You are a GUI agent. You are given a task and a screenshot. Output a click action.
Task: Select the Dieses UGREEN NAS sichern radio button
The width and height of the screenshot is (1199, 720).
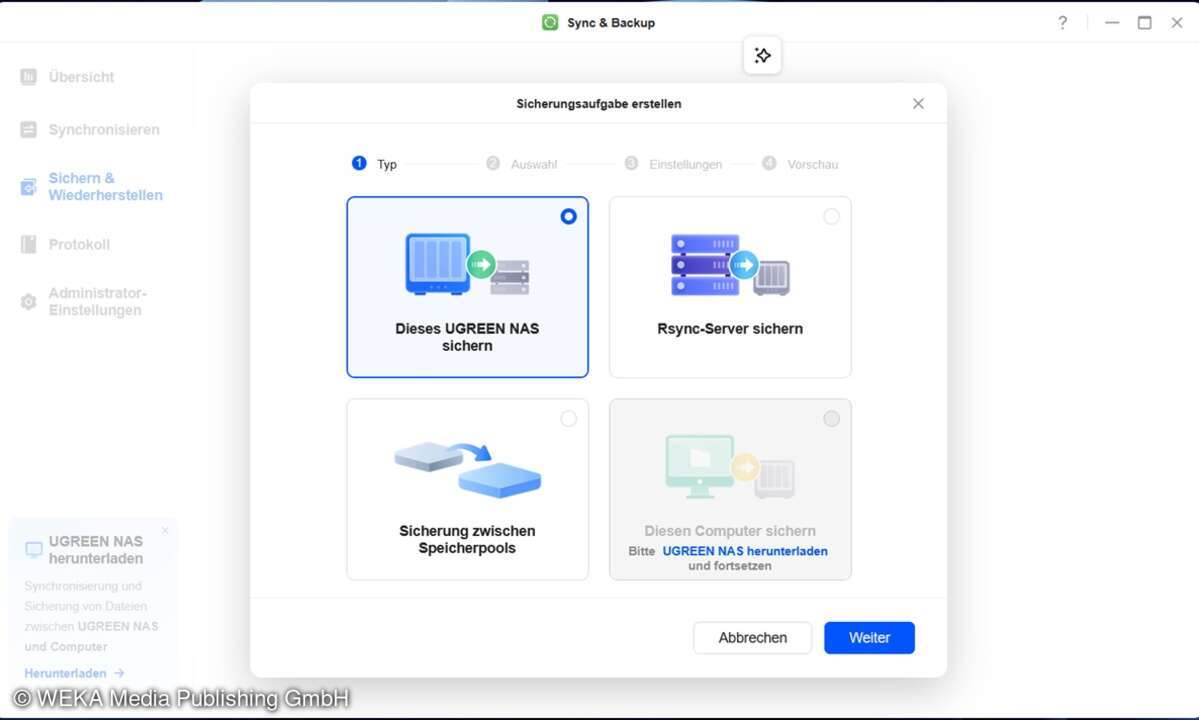[x=568, y=216]
